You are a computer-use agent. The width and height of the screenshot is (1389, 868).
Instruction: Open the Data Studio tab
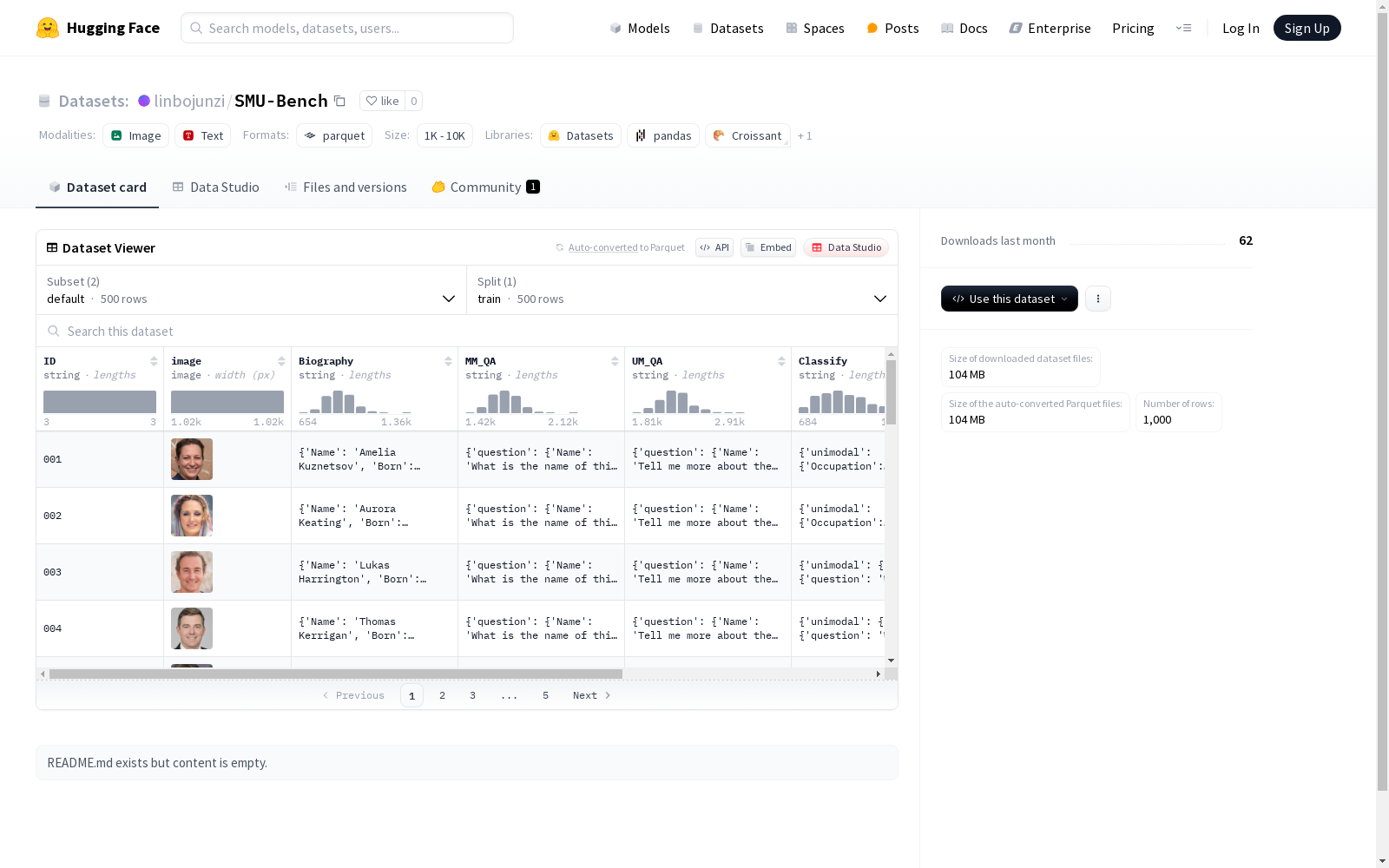[216, 187]
